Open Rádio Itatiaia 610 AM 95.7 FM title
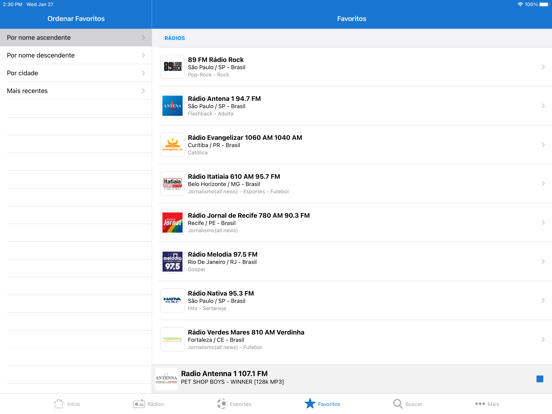 [x=234, y=176]
